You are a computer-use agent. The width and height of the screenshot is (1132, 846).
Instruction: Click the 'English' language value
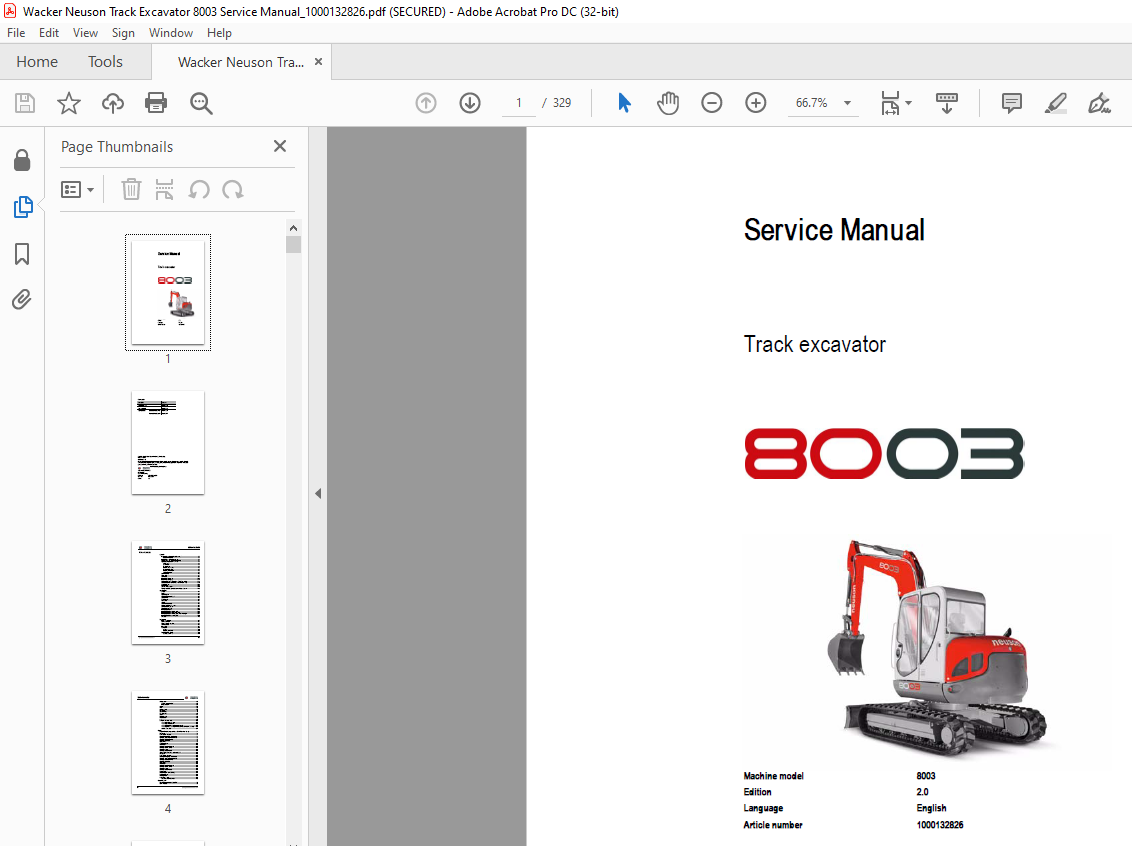click(931, 808)
